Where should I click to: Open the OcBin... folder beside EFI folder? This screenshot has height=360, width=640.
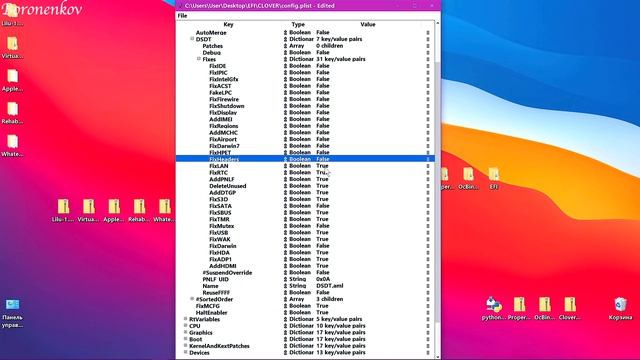tap(469, 178)
